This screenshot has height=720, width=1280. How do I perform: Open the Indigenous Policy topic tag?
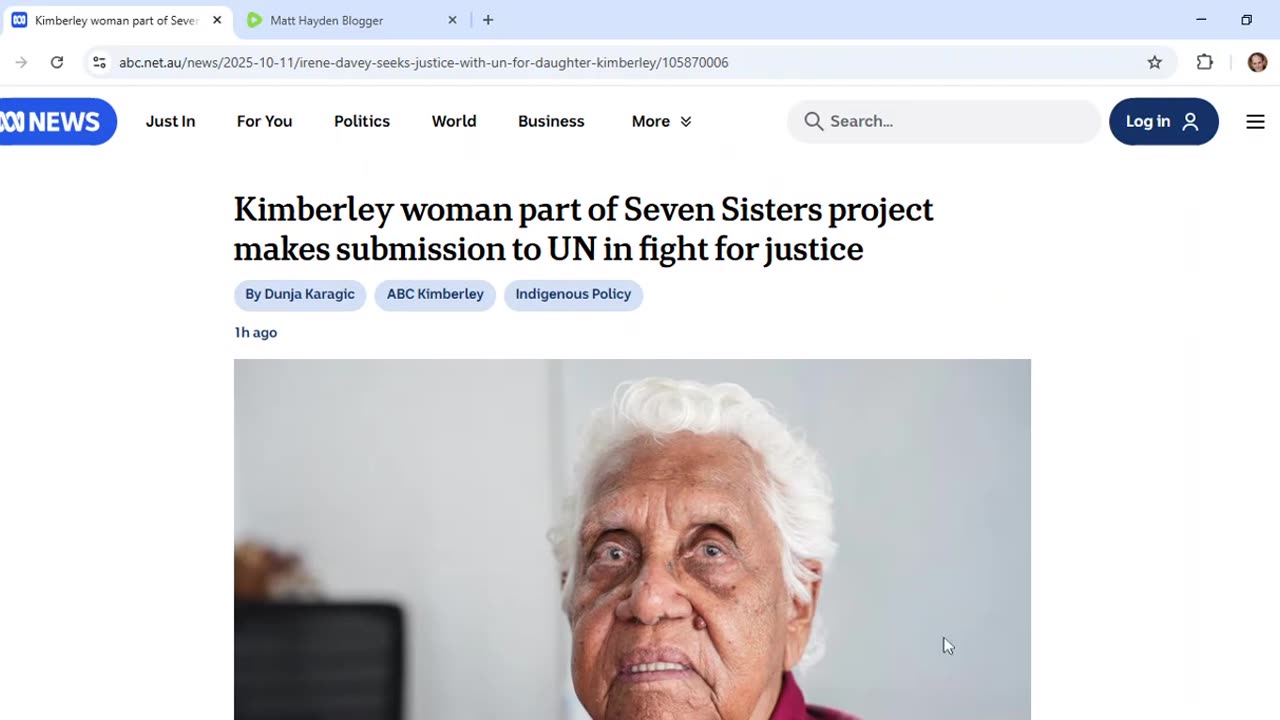pos(573,294)
